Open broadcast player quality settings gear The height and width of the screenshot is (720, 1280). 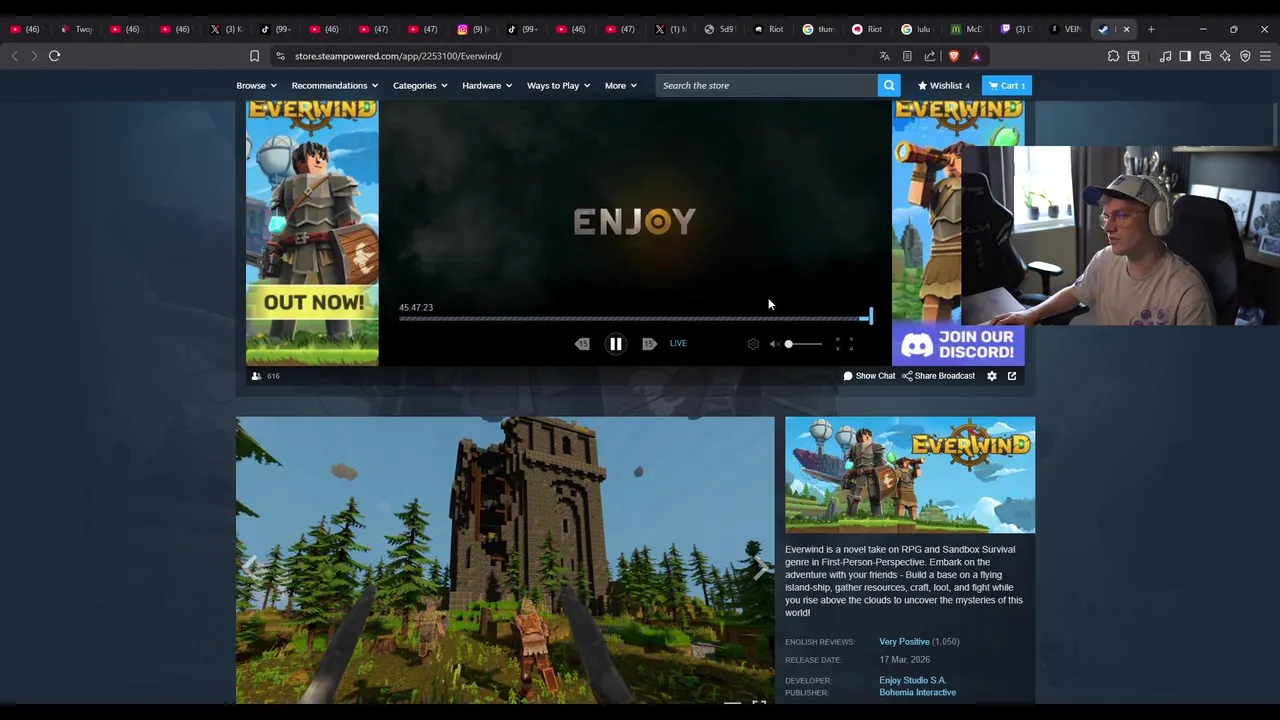point(753,344)
